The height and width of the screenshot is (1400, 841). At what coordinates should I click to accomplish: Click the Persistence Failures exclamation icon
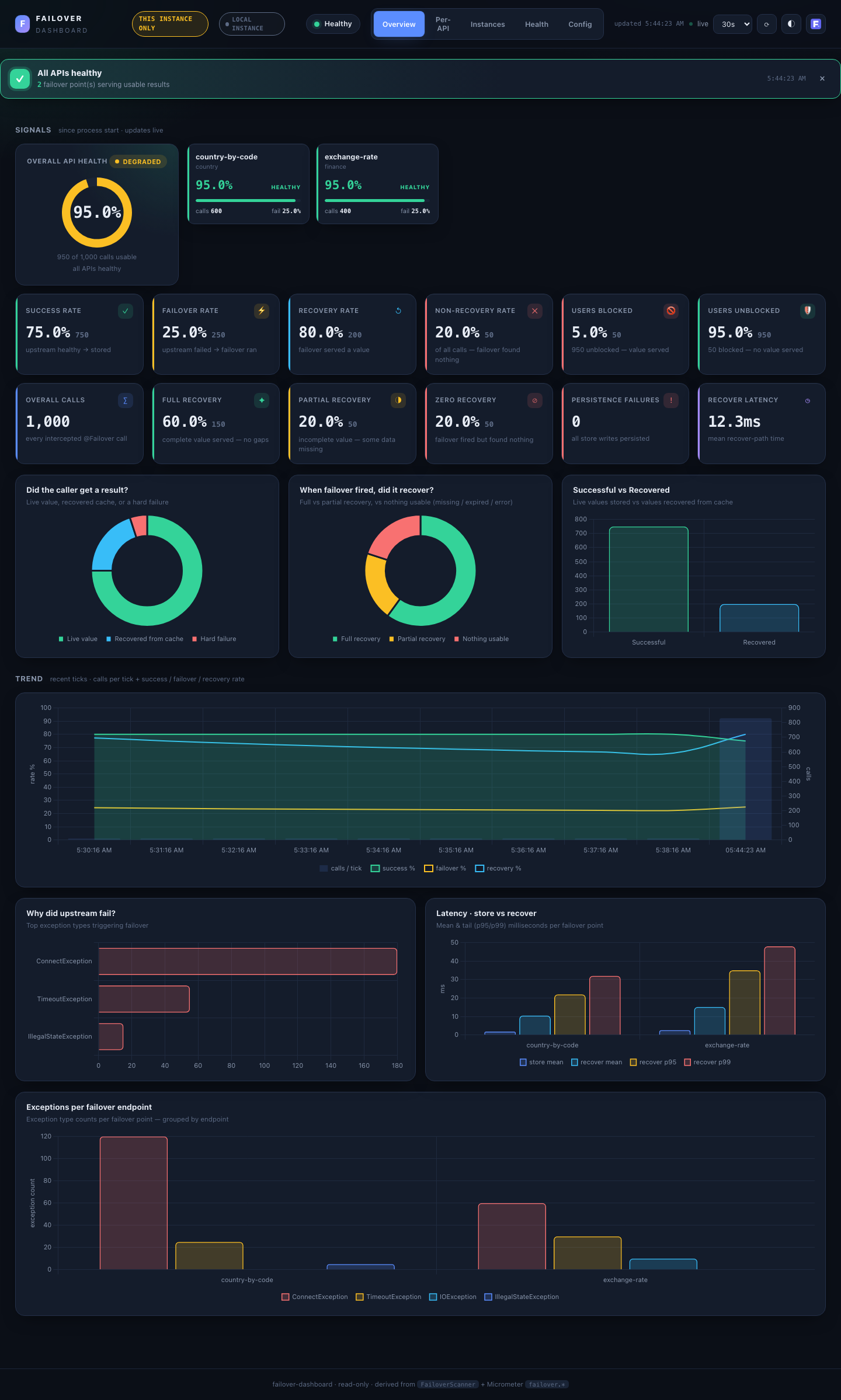(671, 401)
